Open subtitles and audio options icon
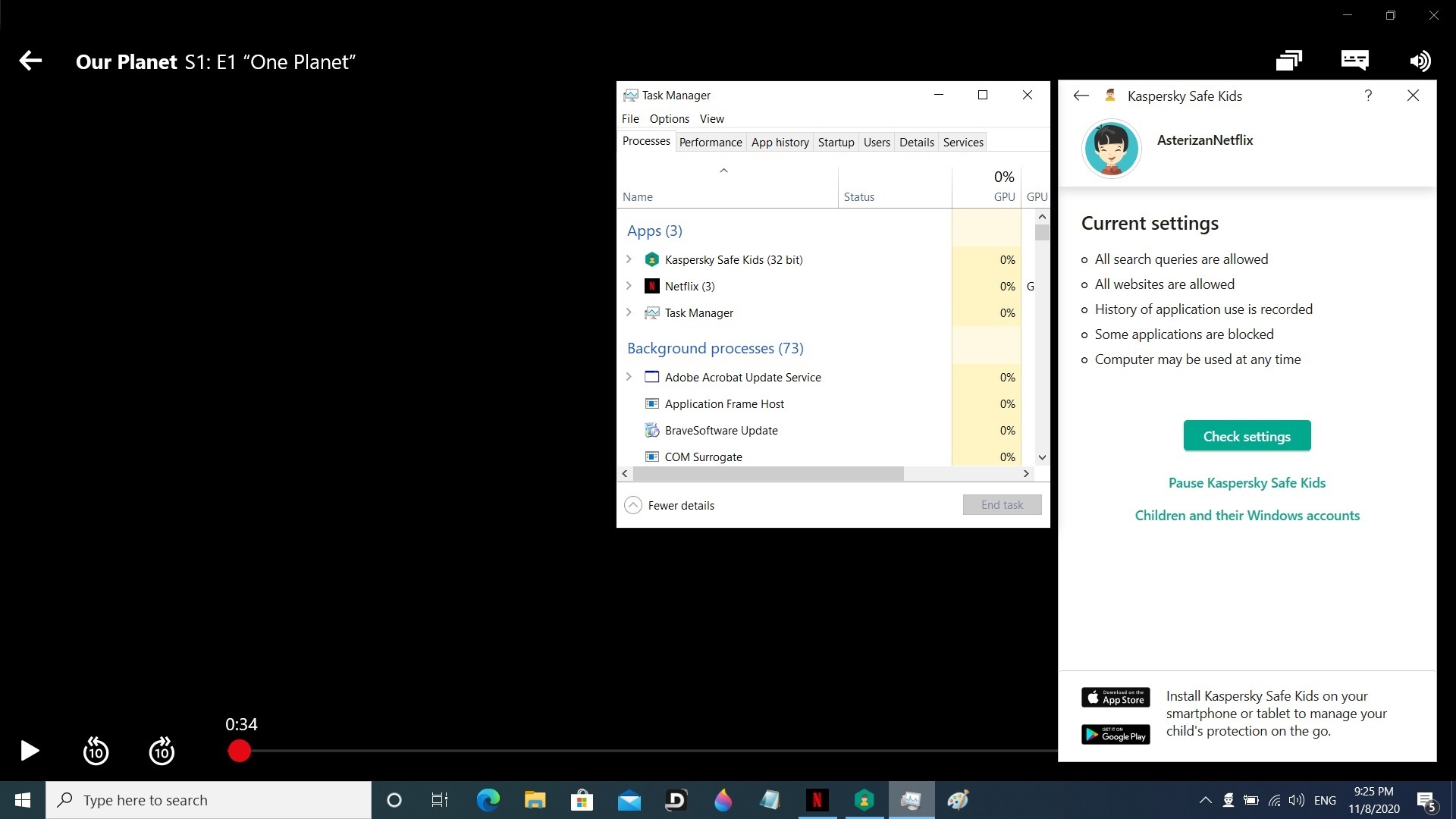 click(x=1354, y=61)
